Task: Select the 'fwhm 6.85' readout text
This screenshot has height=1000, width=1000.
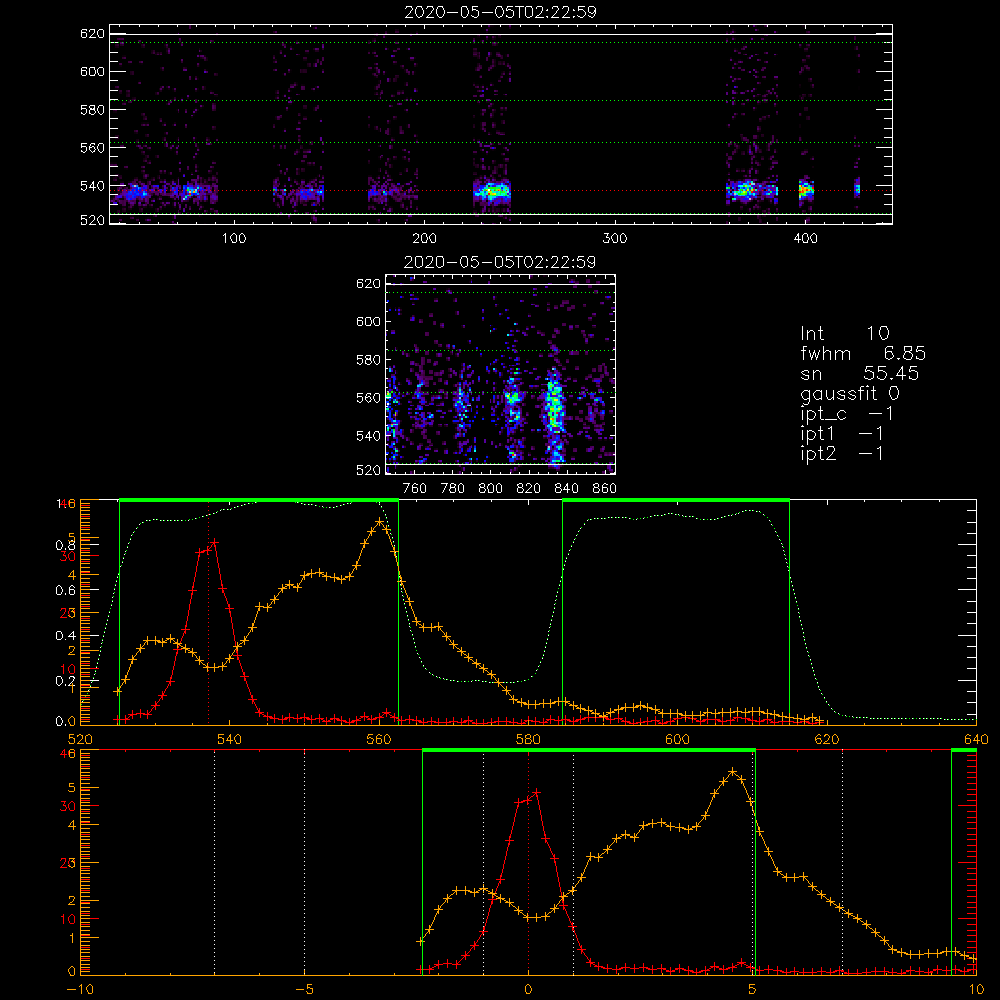Action: (x=863, y=353)
